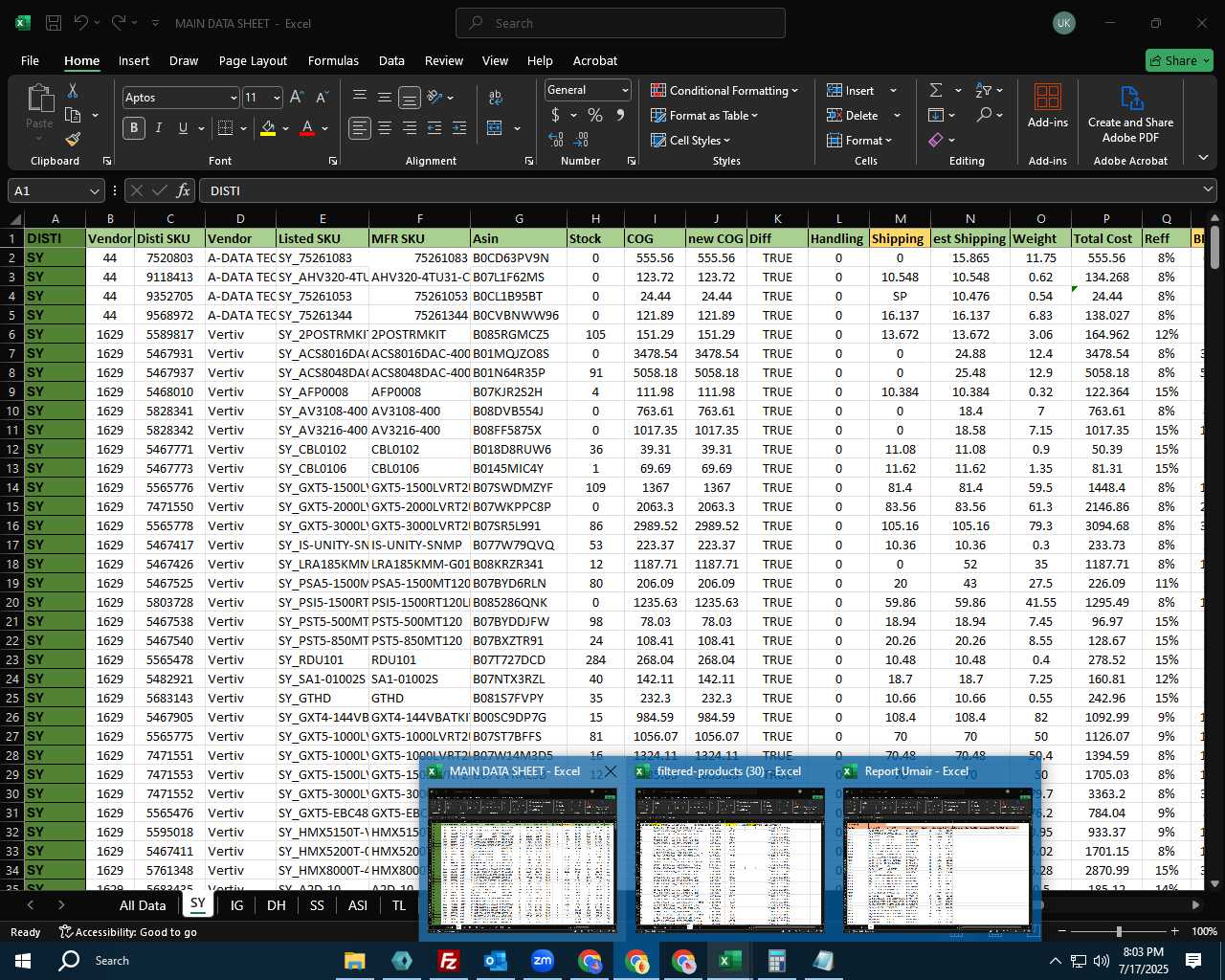Click the Delete cells button
This screenshot has width=1225, height=980.
(x=853, y=115)
